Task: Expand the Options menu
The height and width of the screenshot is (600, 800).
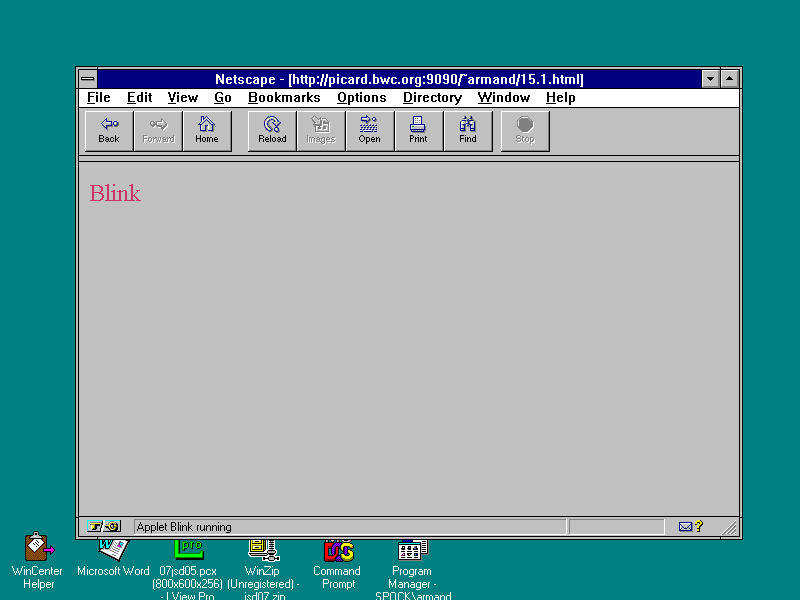Action: coord(361,98)
